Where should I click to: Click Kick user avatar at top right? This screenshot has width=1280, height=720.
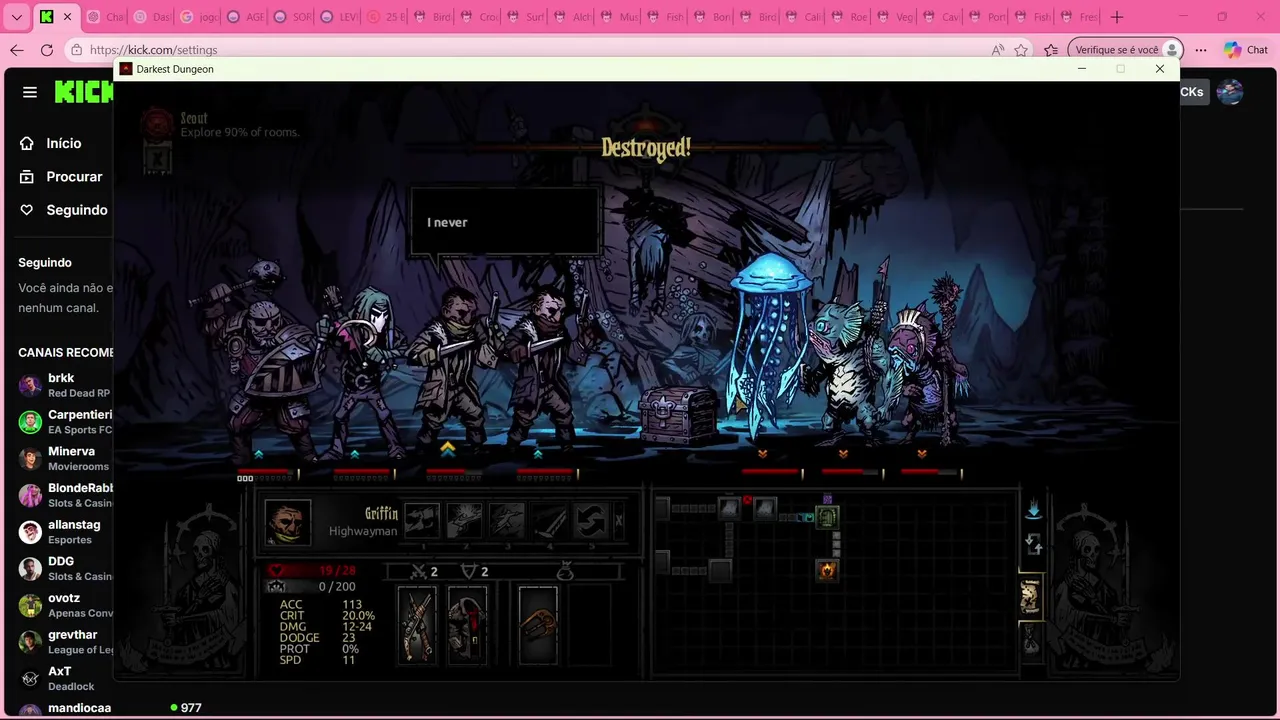1230,92
